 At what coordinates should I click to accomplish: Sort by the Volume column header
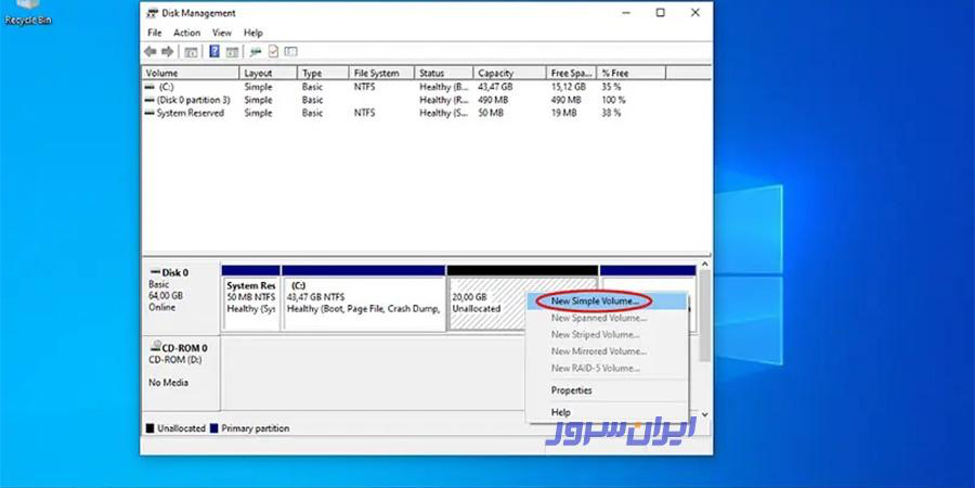pos(191,74)
